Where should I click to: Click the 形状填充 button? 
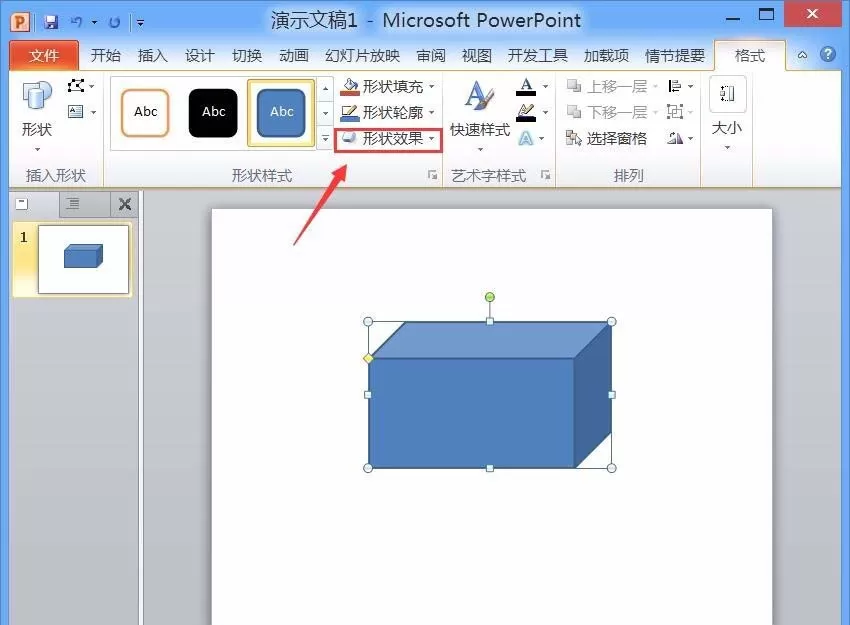[382, 86]
